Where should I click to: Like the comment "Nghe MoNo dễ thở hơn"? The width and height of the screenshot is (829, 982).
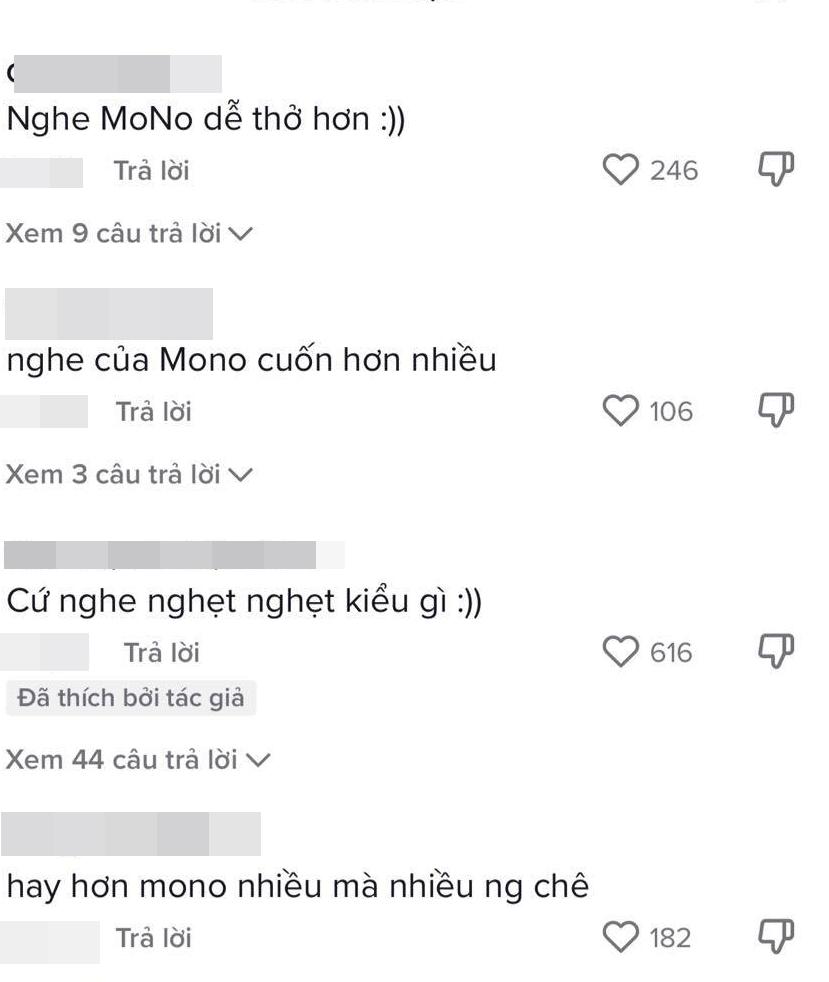click(622, 171)
